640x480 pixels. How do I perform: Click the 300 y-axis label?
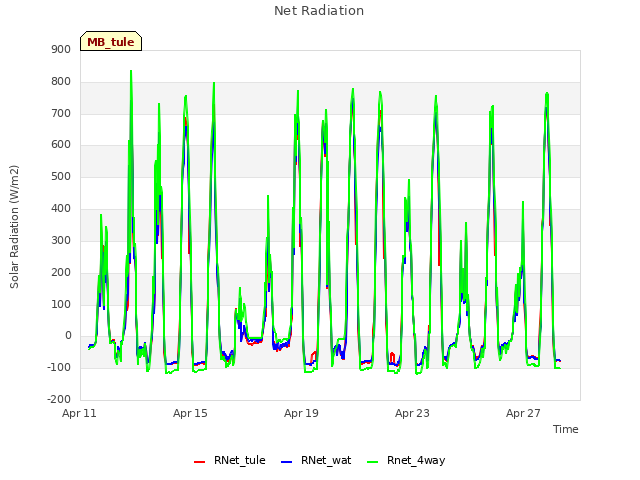[61, 240]
